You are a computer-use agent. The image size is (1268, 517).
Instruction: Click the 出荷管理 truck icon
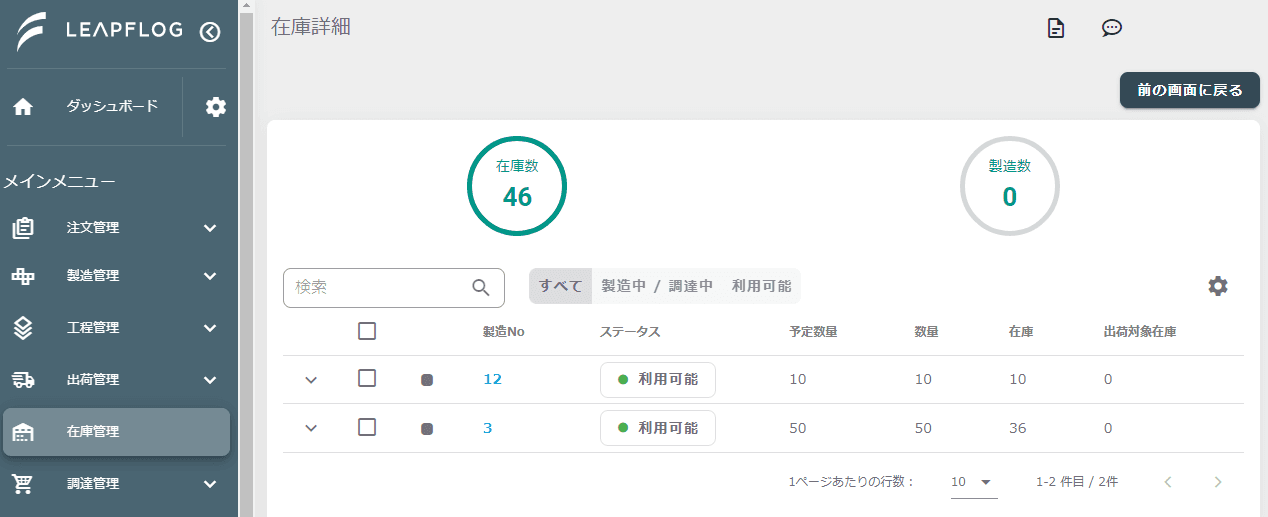[23, 380]
